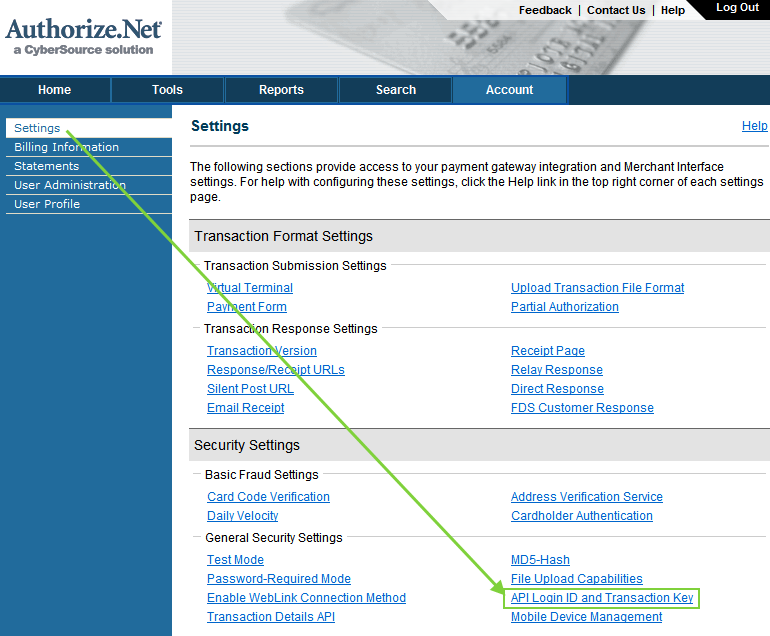
Task: Open Billing Information in sidebar
Action: (89, 147)
